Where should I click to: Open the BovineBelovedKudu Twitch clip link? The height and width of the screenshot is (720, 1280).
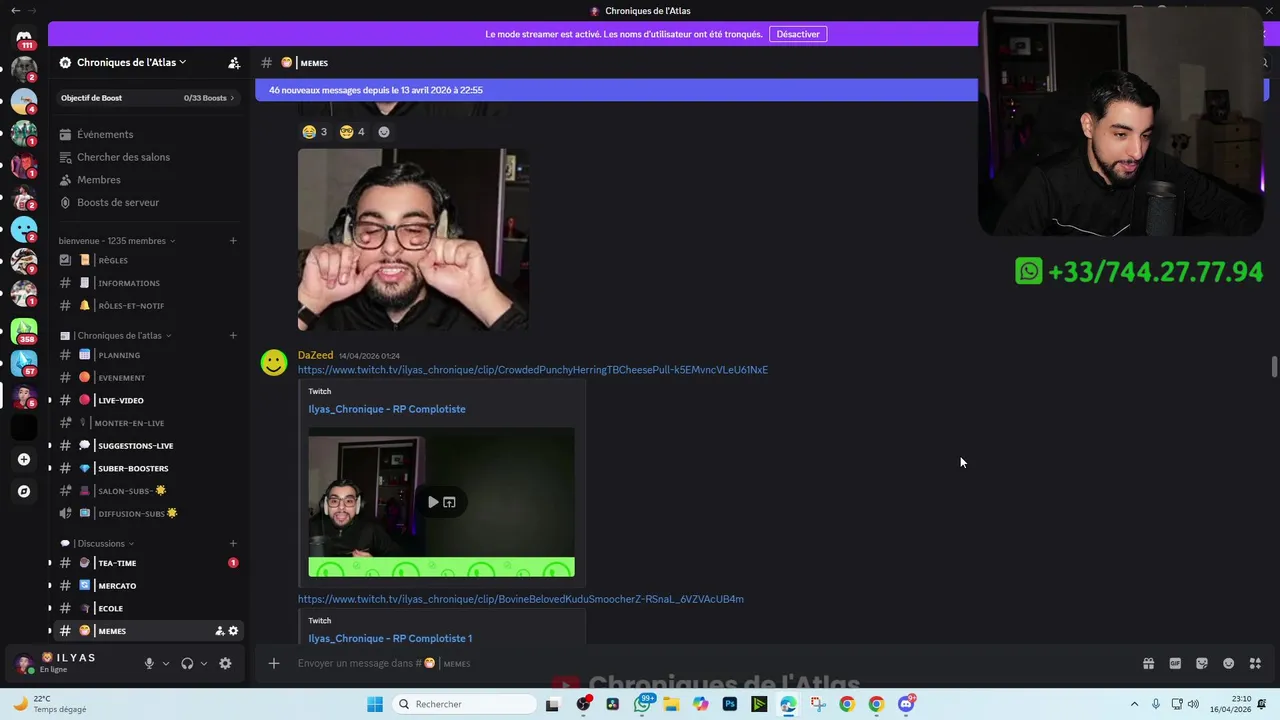tap(521, 599)
